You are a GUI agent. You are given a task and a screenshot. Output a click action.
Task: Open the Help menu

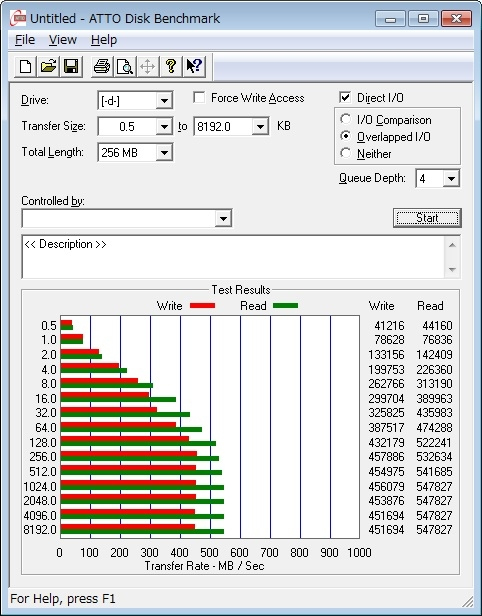(104, 40)
